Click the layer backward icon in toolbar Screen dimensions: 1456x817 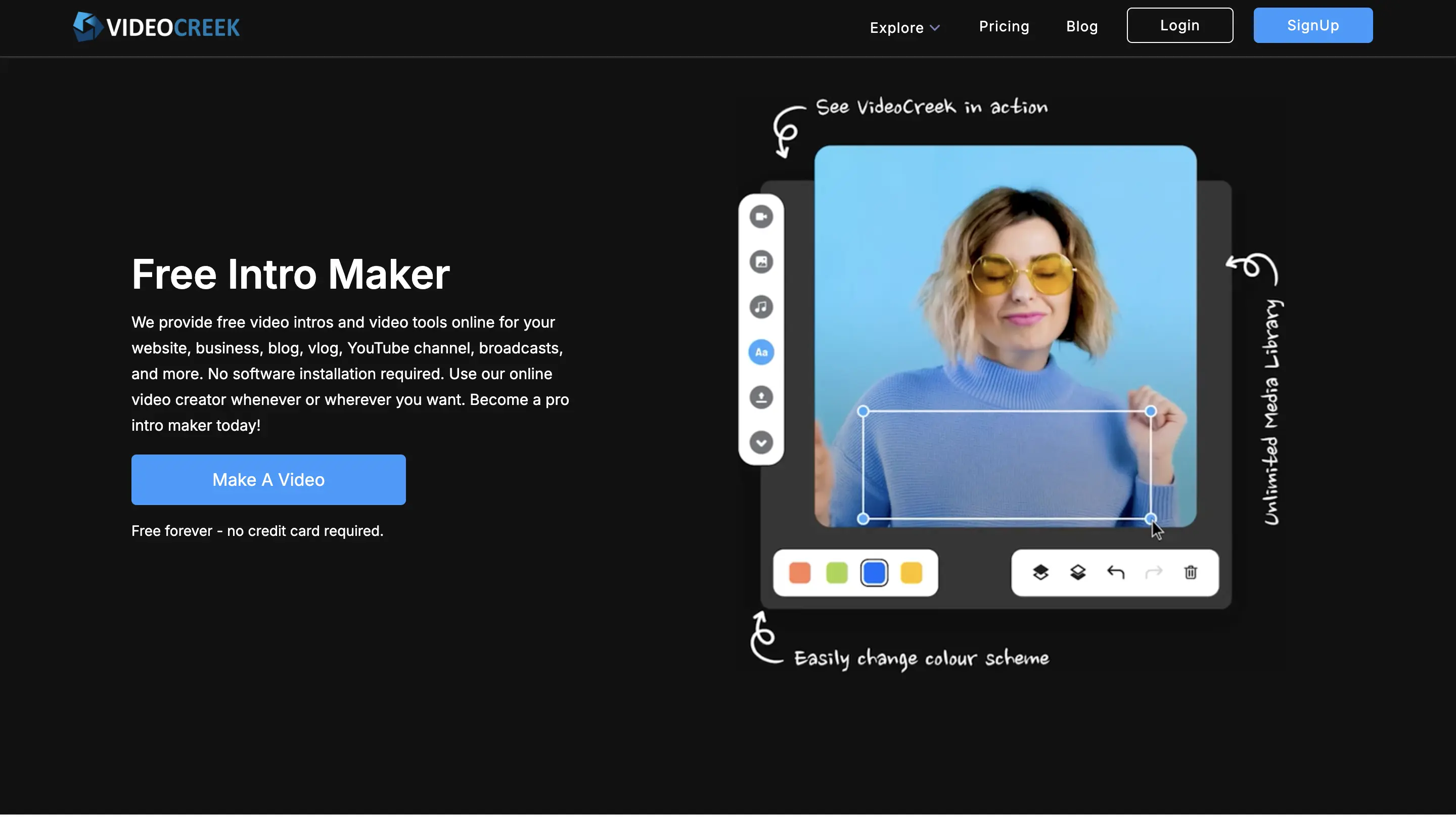(x=1077, y=571)
